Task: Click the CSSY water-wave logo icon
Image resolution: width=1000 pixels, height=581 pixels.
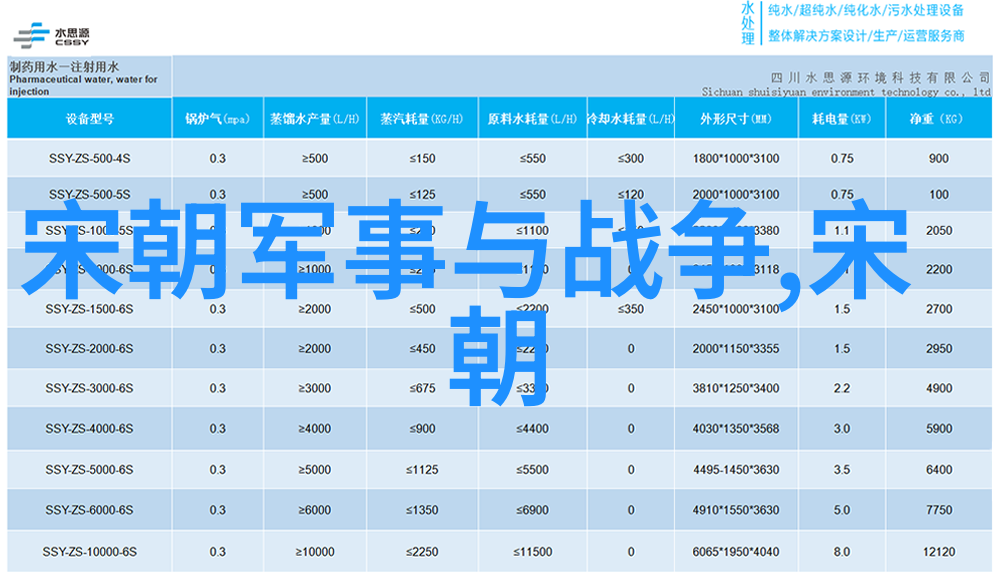Action: (31, 36)
